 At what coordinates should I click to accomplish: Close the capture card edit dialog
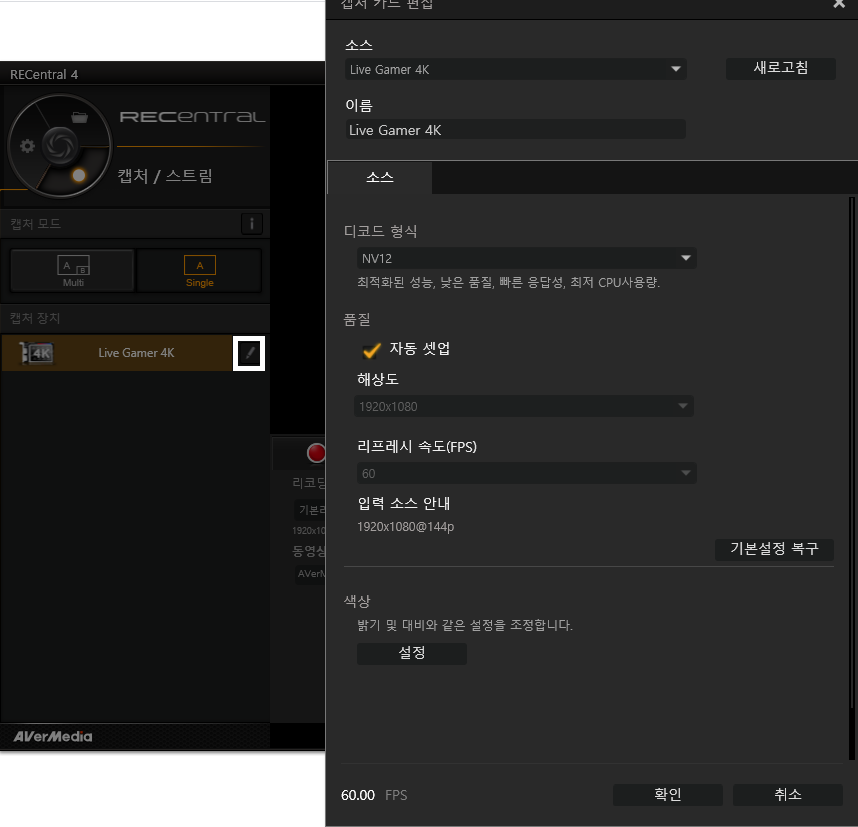click(x=839, y=4)
